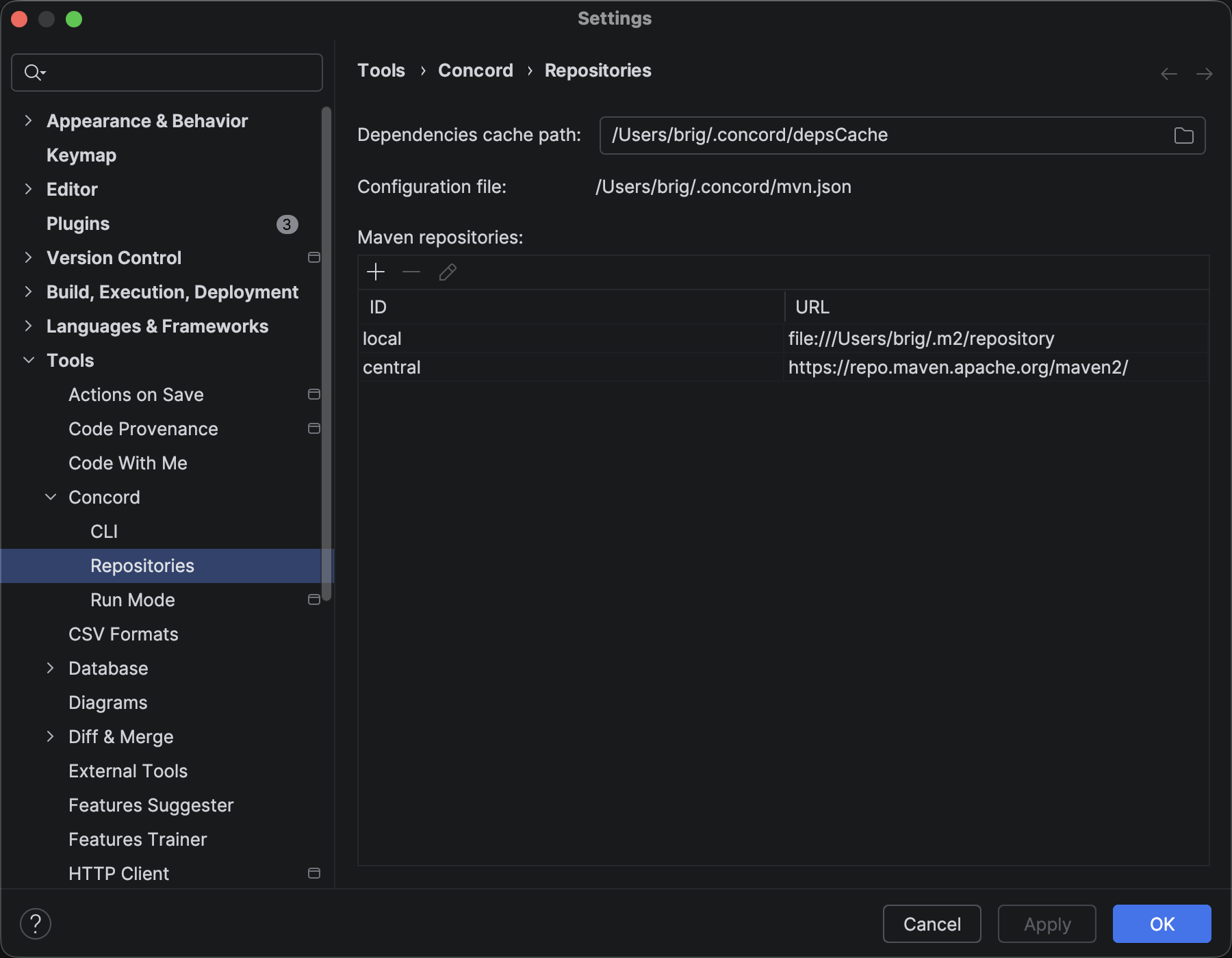Open the Plugins settings page
Image resolution: width=1232 pixels, height=958 pixels.
pyautogui.click(x=78, y=224)
